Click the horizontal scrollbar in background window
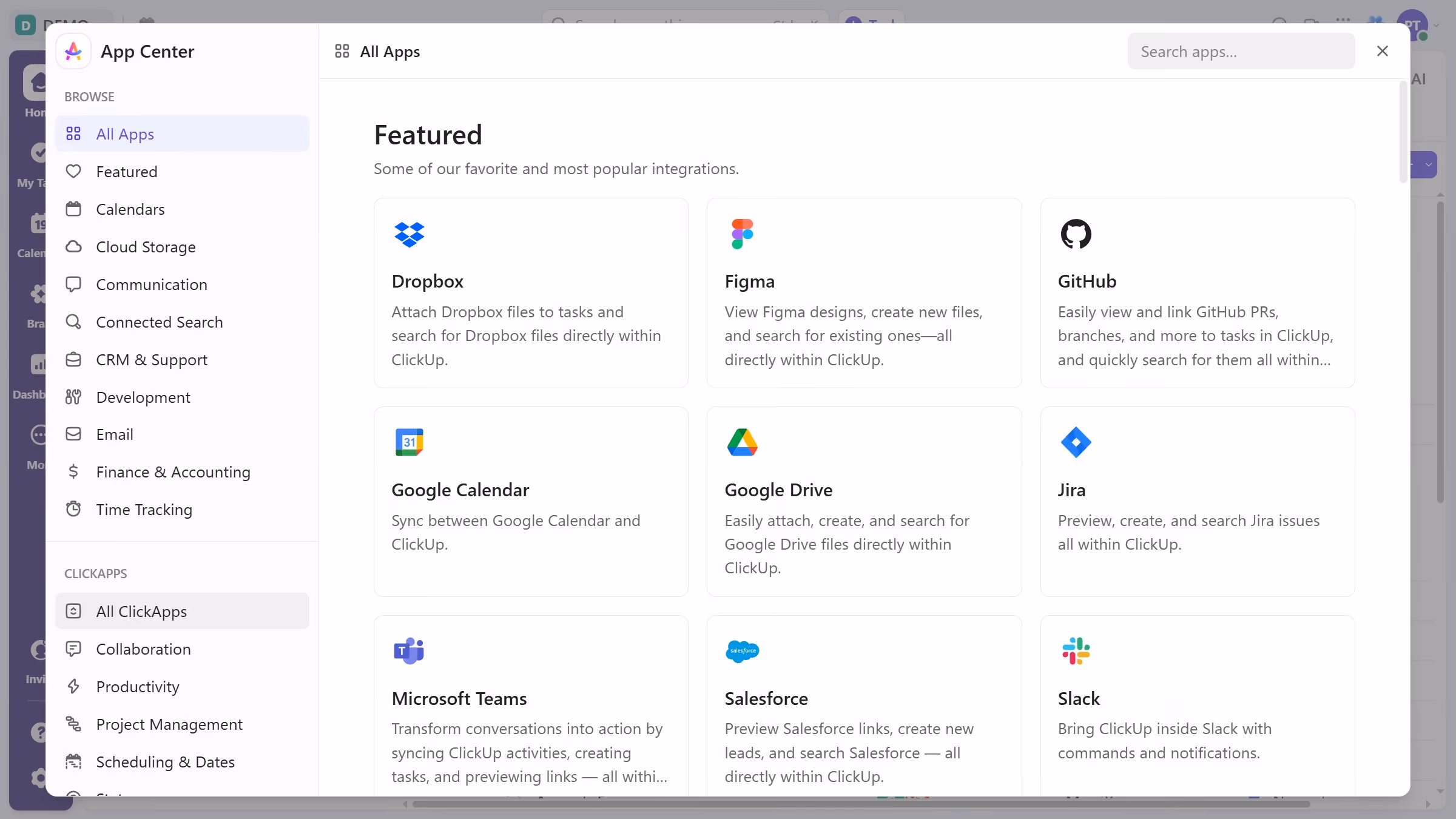Screen dimensions: 1456x819 861,804
